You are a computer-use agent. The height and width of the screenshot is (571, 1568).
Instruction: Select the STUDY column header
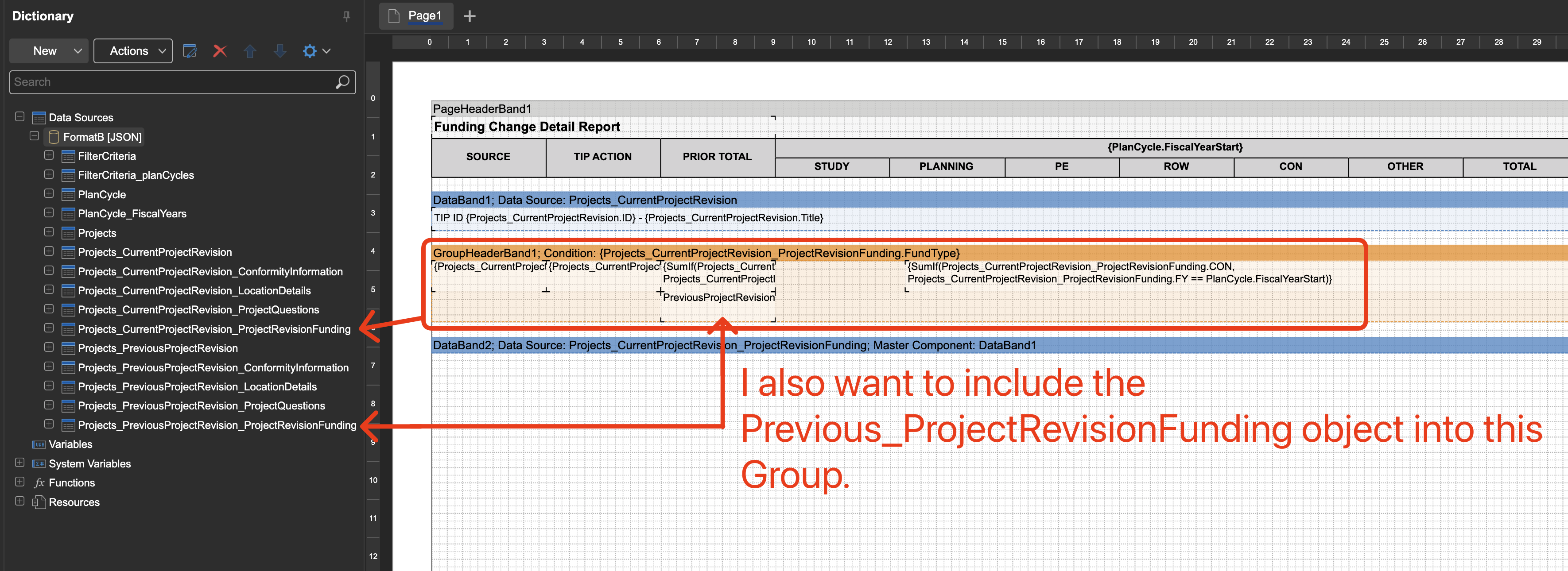[831, 166]
